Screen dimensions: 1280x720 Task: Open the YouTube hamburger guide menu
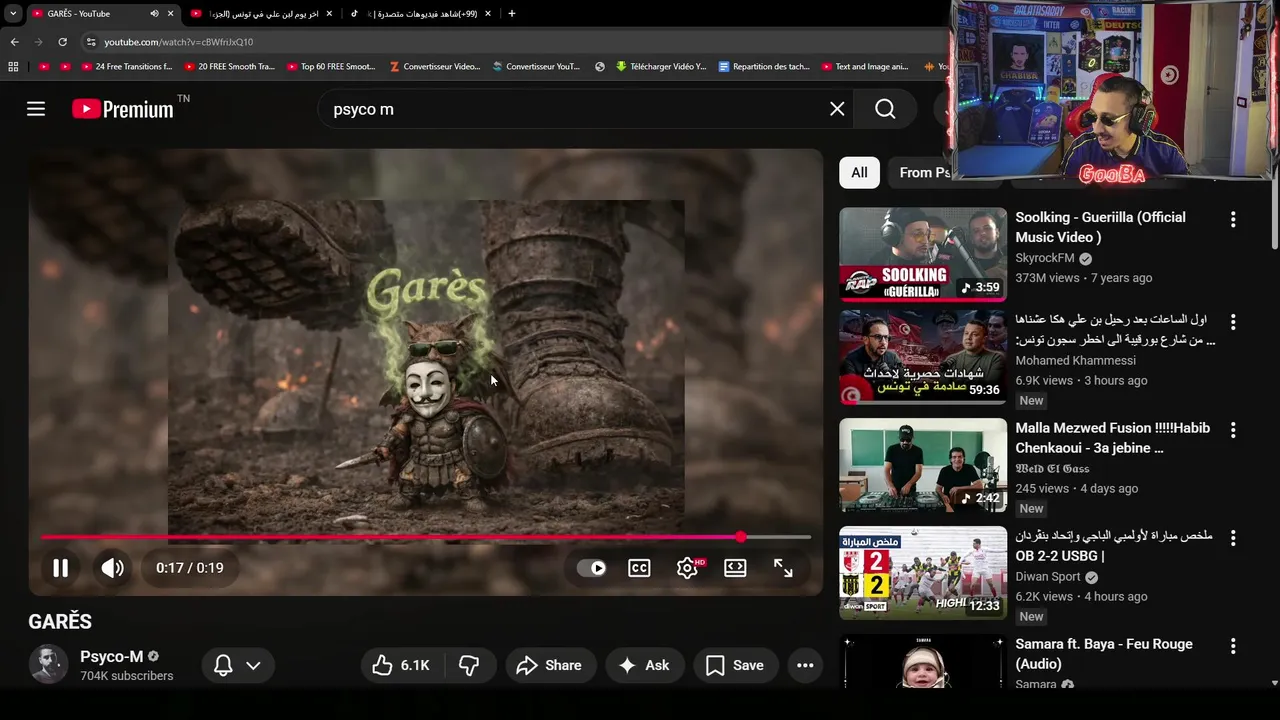coord(36,109)
